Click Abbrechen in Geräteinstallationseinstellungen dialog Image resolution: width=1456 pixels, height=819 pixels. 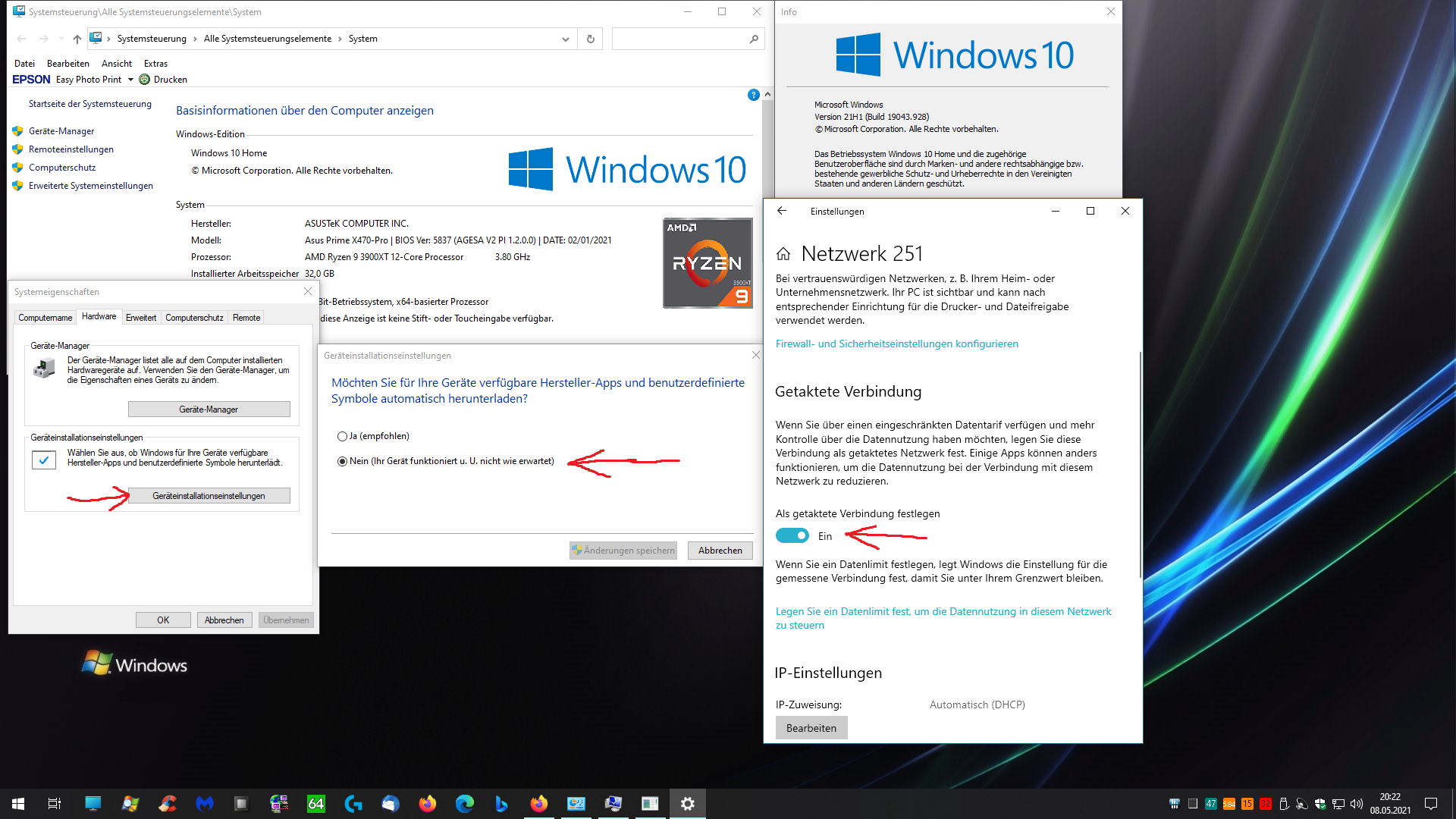click(720, 551)
